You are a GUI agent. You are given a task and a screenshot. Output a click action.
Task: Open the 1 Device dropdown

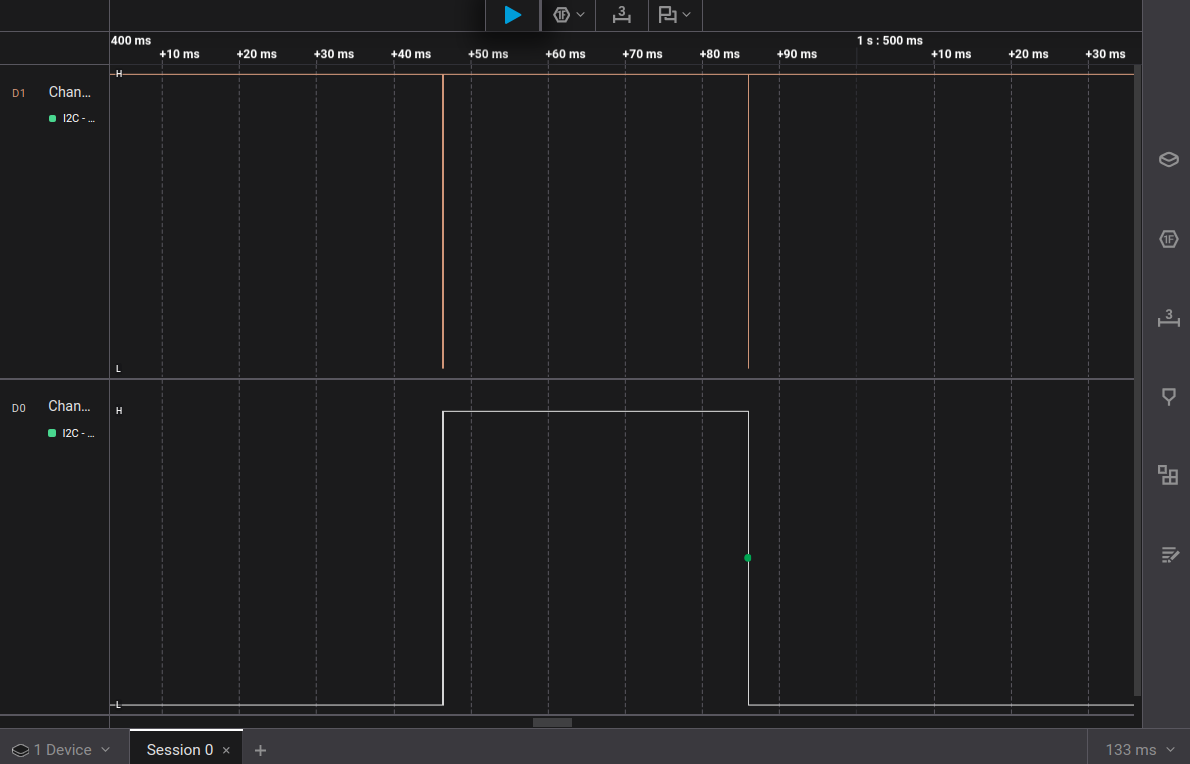pyautogui.click(x=62, y=750)
